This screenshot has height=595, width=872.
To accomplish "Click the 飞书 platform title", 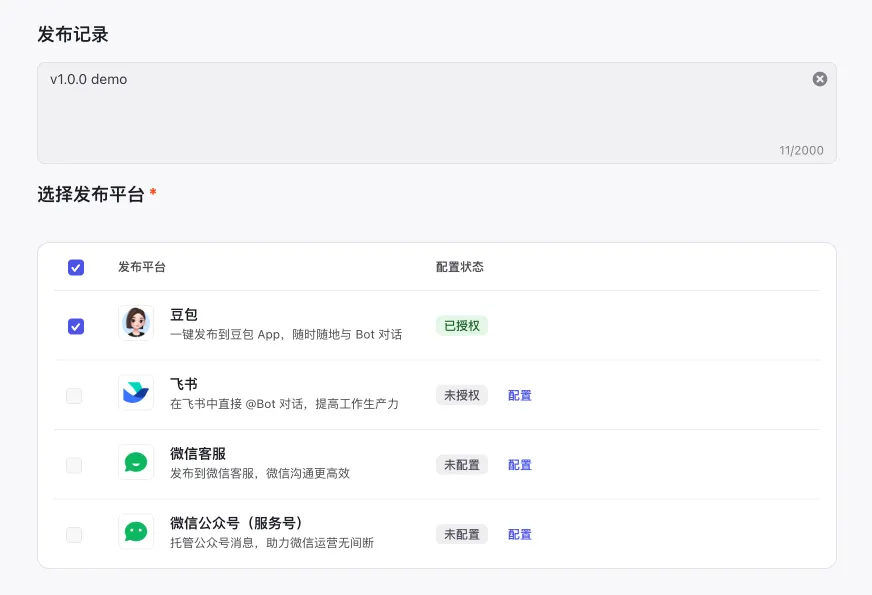I will (184, 384).
